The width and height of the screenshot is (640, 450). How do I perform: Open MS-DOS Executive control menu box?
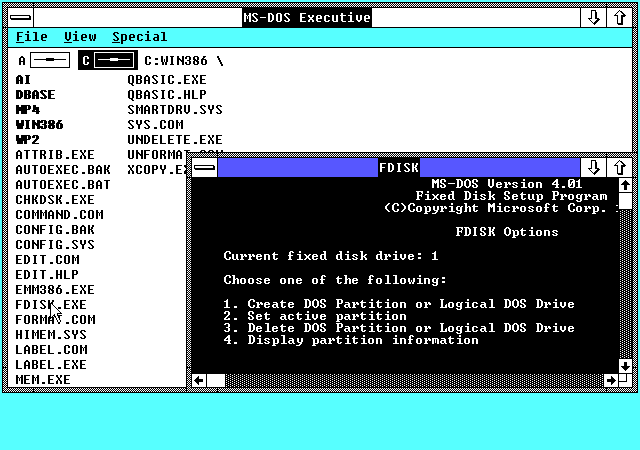point(20,18)
